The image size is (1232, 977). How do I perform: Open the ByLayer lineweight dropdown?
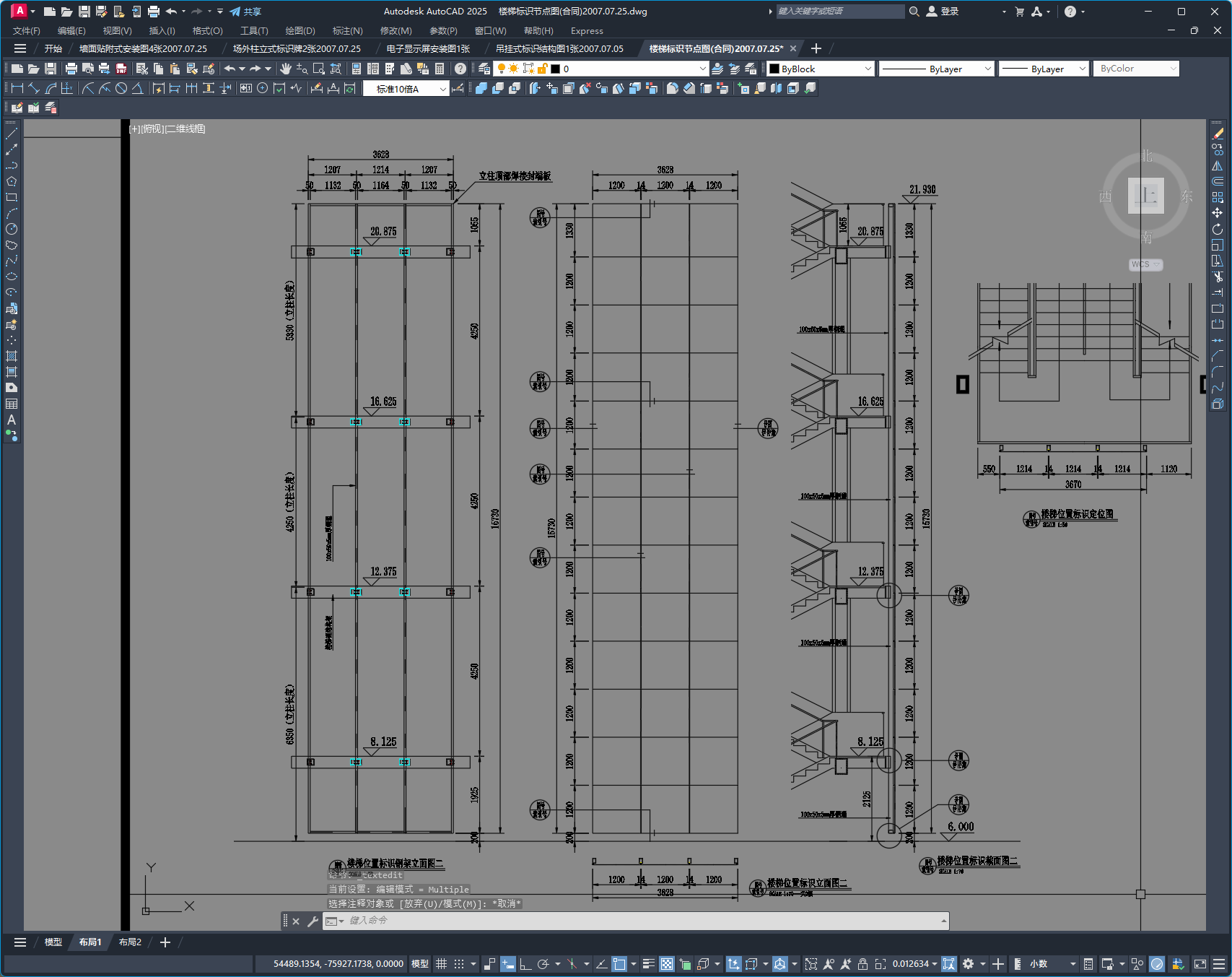[x=1082, y=69]
